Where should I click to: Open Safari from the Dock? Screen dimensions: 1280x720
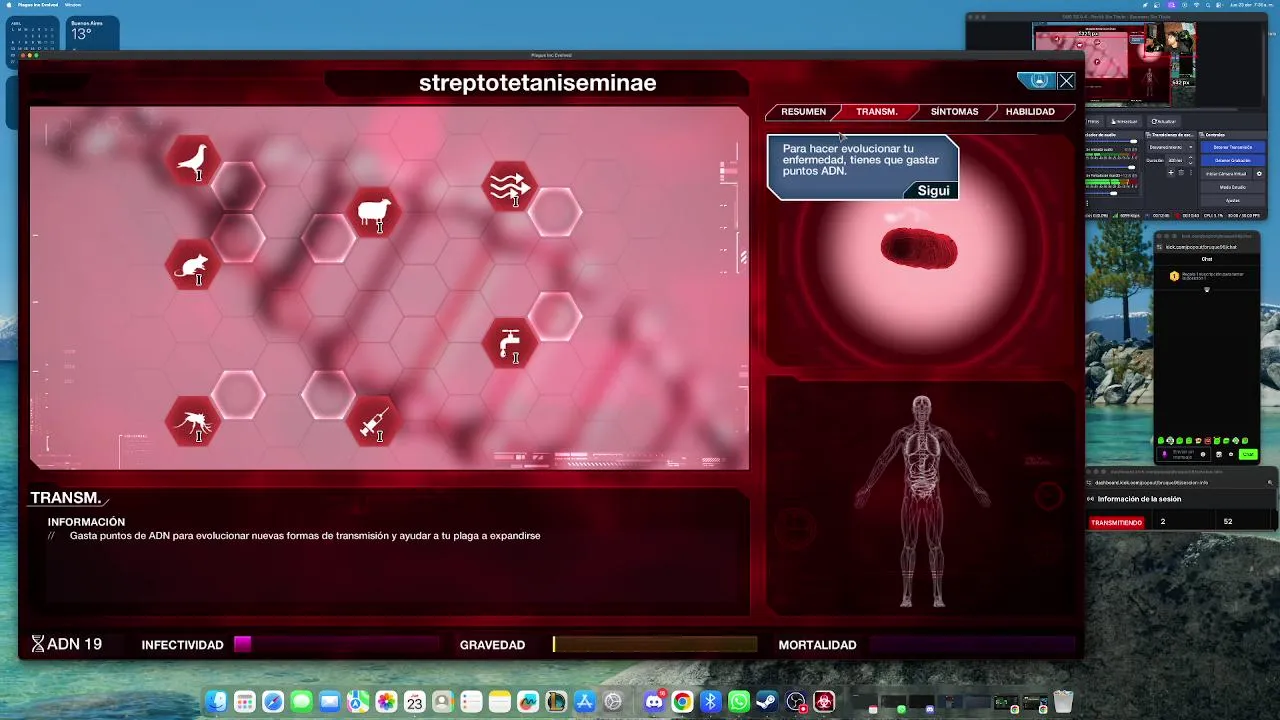[x=273, y=702]
